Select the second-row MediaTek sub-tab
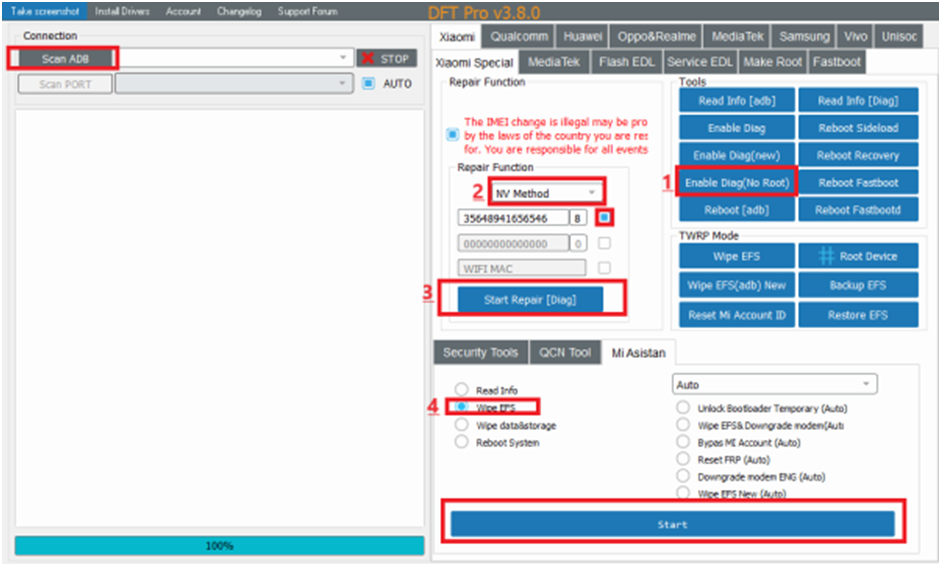Viewport: 941px width, 566px height. click(554, 62)
